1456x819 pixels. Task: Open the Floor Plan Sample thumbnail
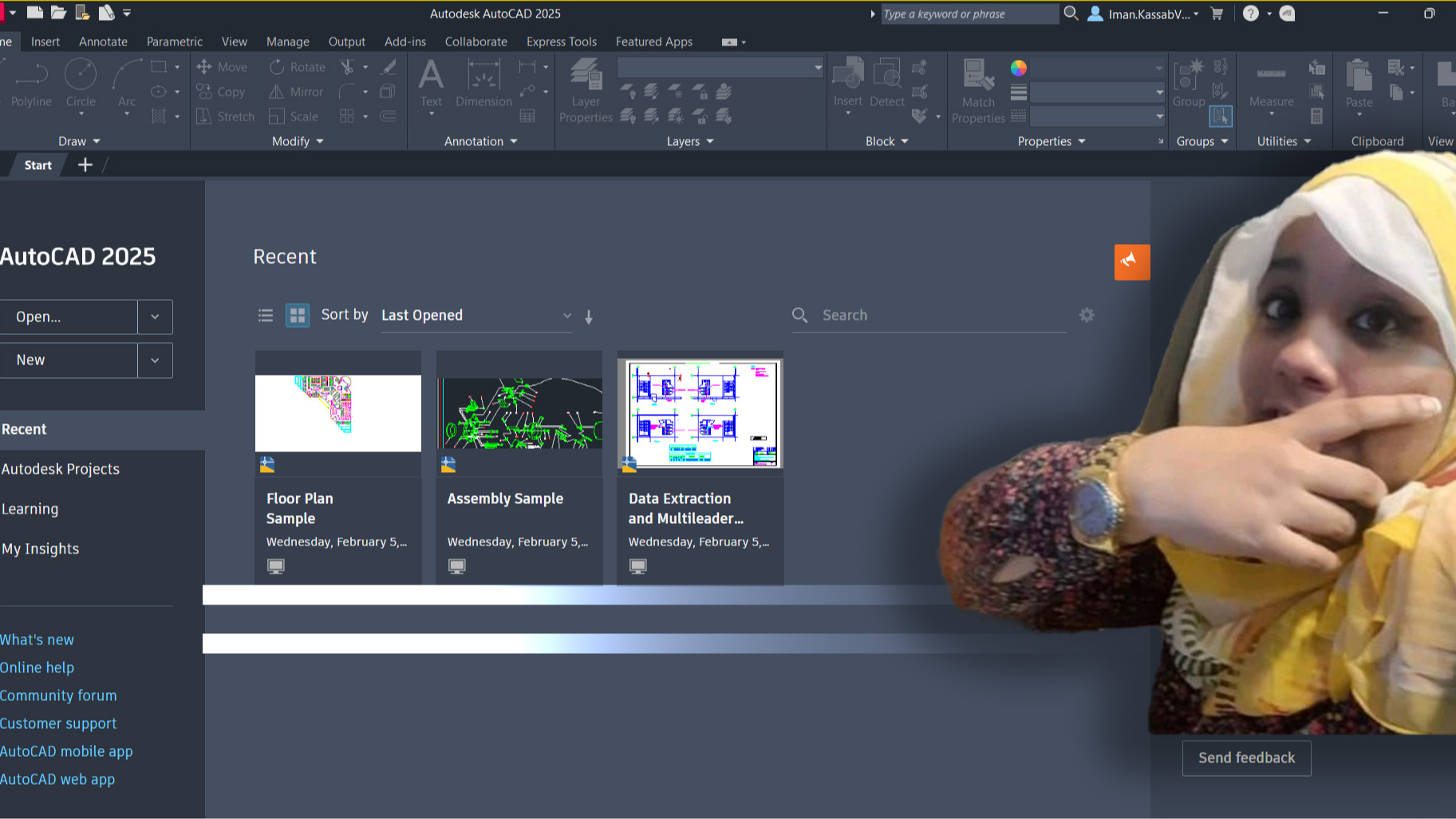337,413
